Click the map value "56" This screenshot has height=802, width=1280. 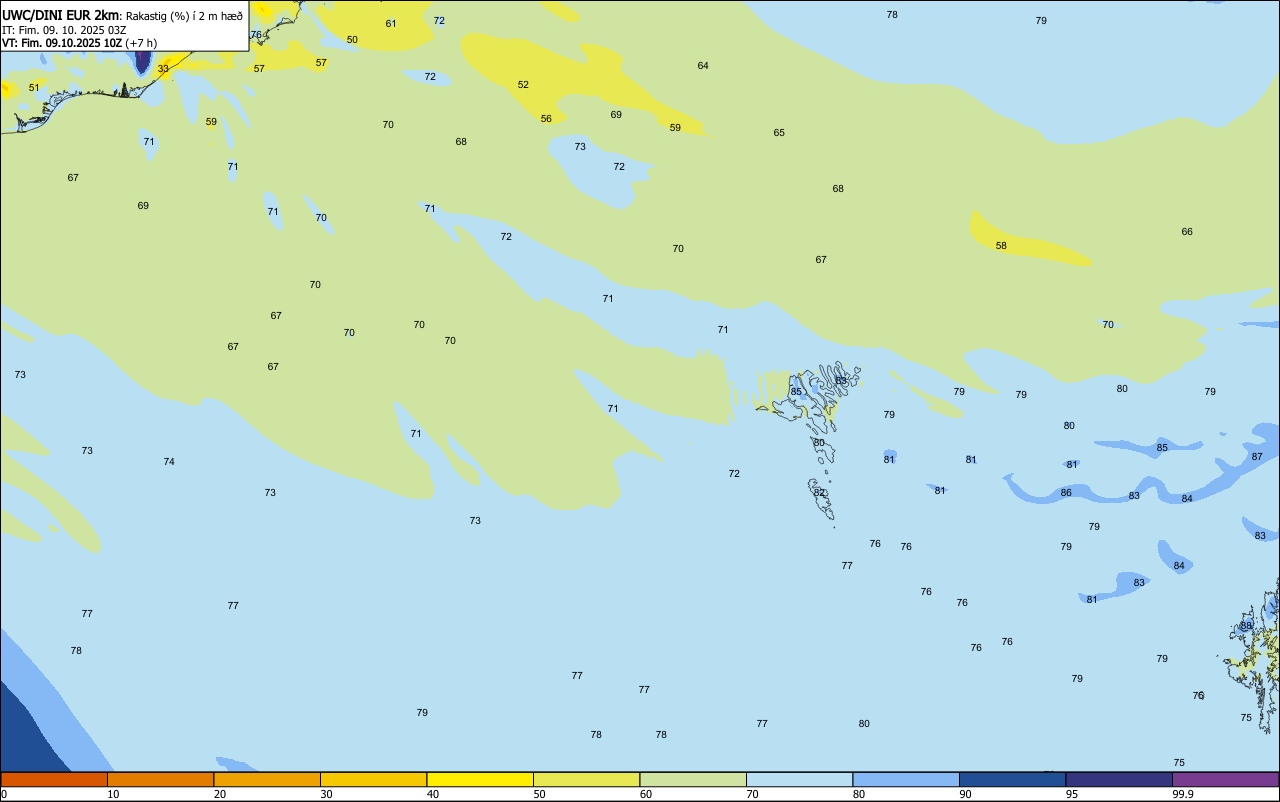tap(546, 119)
